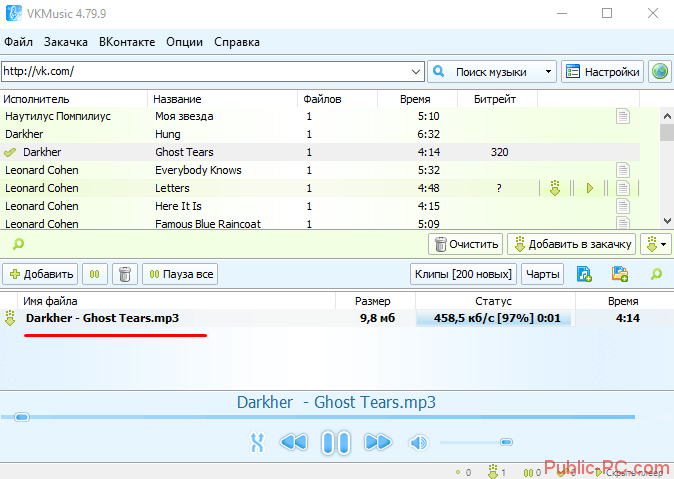Select the Наутилус Помпилиус row
674x479 pixels.
tap(320, 116)
